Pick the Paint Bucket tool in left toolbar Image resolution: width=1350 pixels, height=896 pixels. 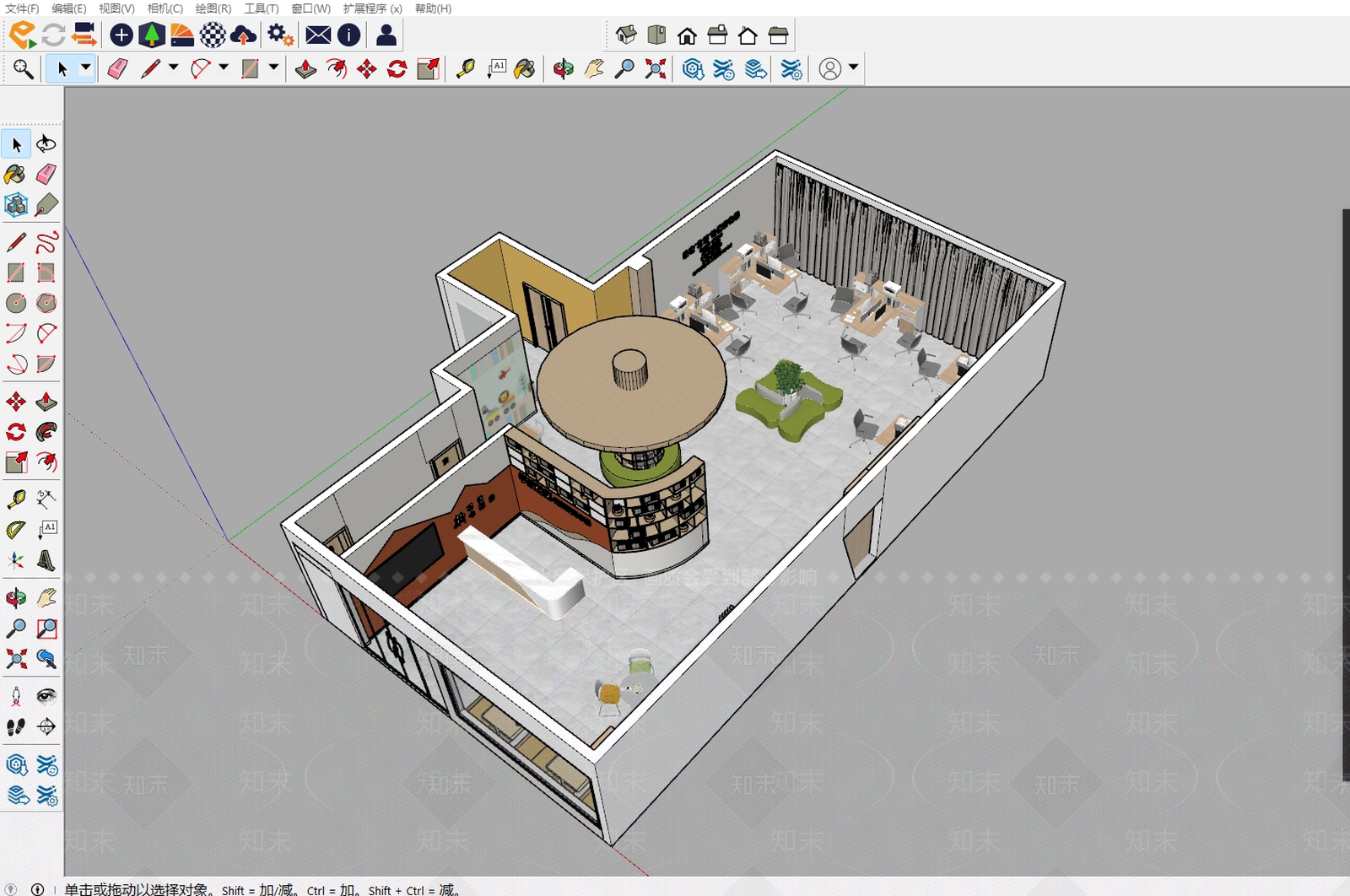(x=15, y=175)
